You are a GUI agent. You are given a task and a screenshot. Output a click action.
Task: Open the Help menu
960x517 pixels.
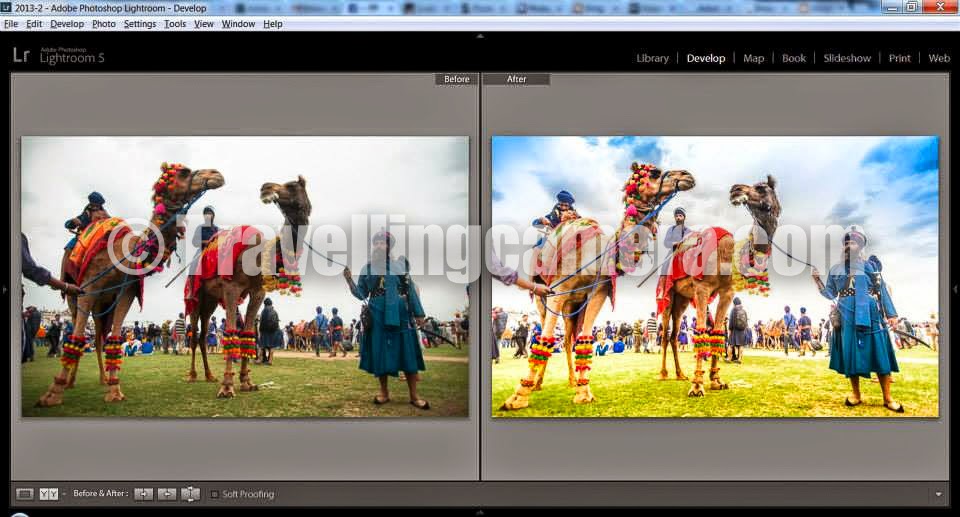[273, 24]
